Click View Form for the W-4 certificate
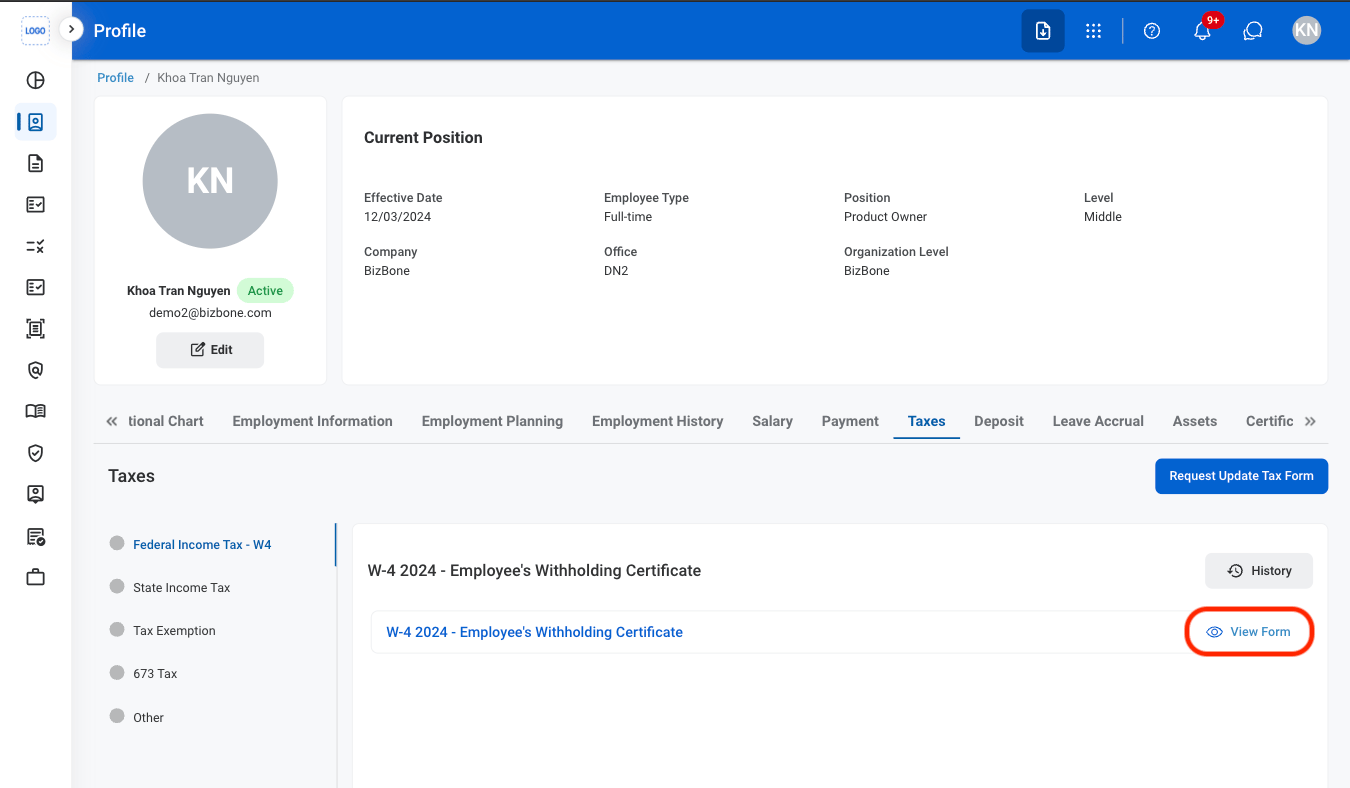The image size is (1350, 788). pos(1249,632)
